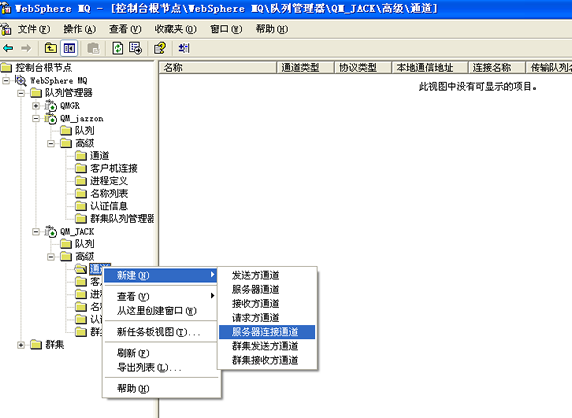Select 导出列表(L)... in context menu
The height and width of the screenshot is (418, 572).
(x=161, y=367)
